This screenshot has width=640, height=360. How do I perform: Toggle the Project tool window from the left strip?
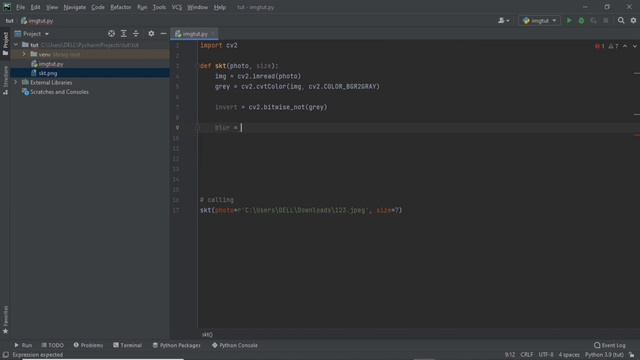[5, 43]
